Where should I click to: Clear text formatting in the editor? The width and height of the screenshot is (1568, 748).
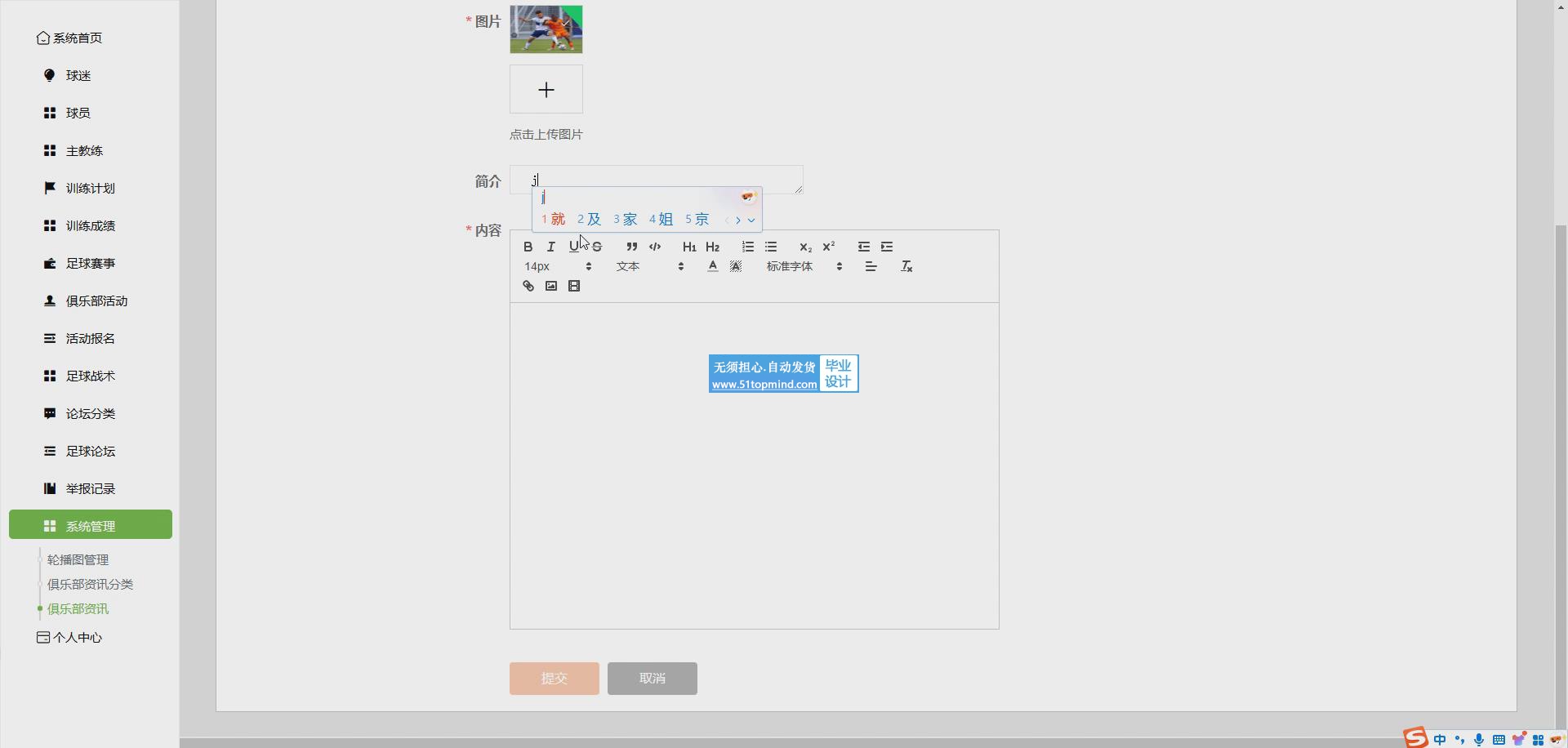(906, 266)
